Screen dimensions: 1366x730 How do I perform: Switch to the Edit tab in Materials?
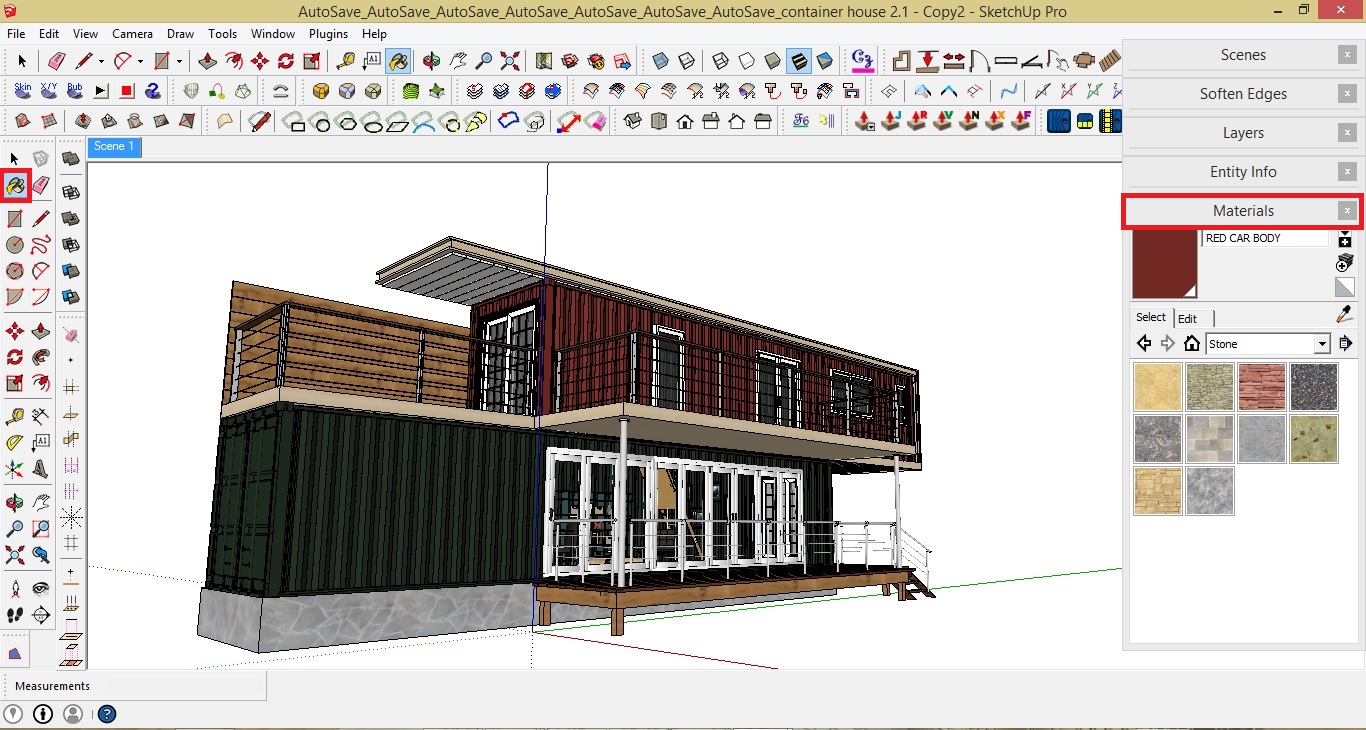(1188, 318)
